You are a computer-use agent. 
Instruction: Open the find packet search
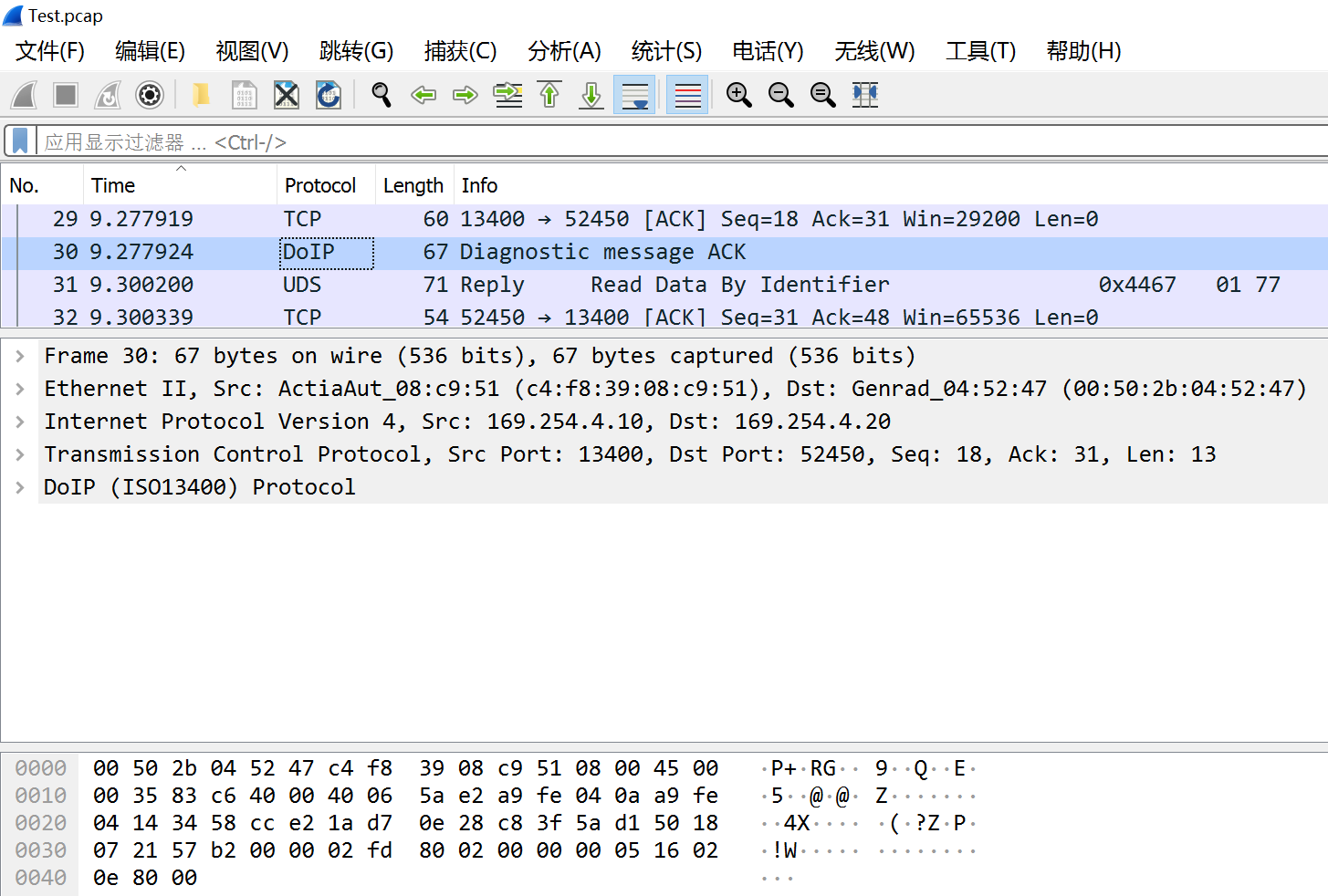point(381,94)
